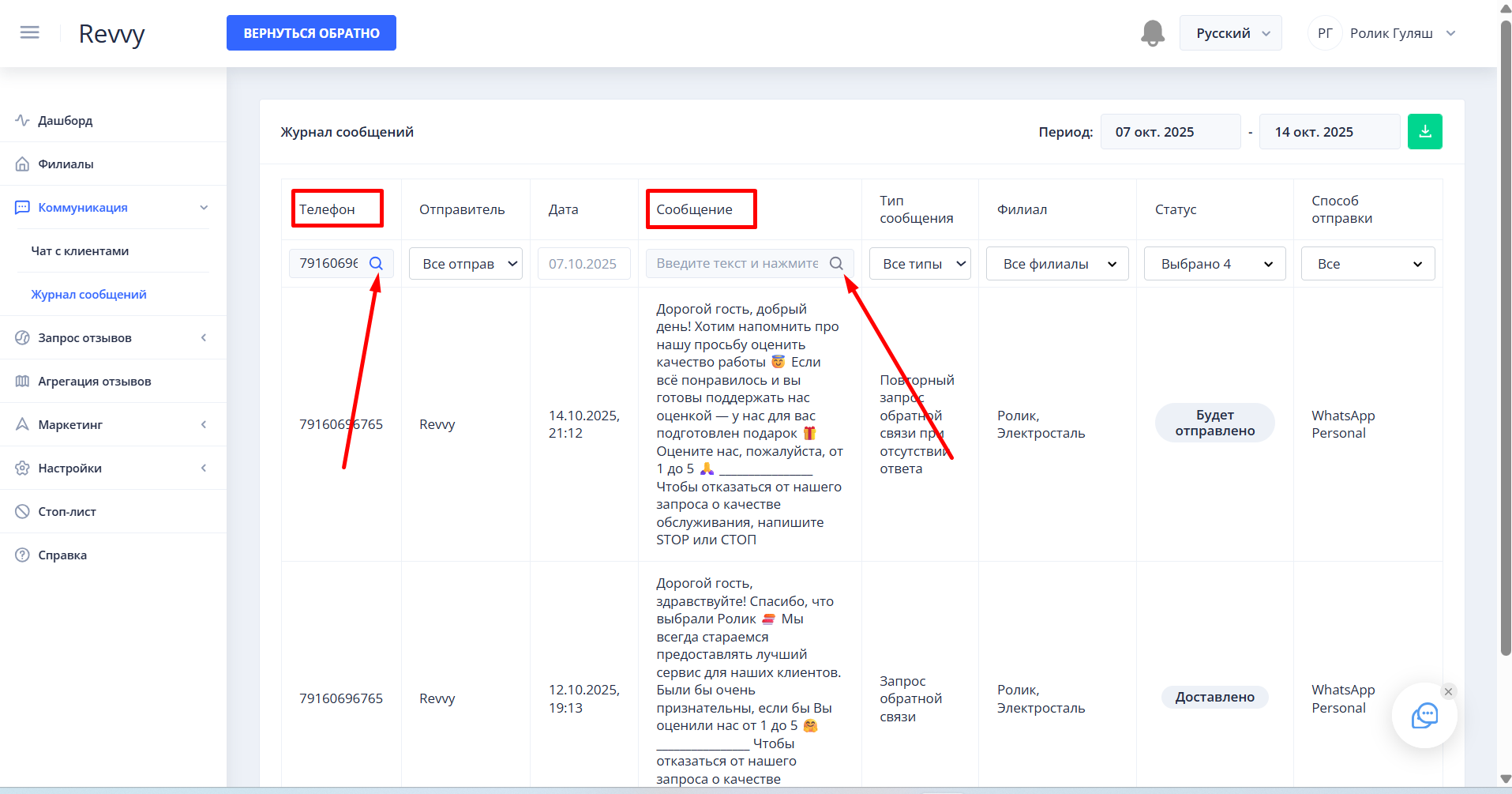
Task: Open the Все delivery method filter
Action: [1368, 264]
